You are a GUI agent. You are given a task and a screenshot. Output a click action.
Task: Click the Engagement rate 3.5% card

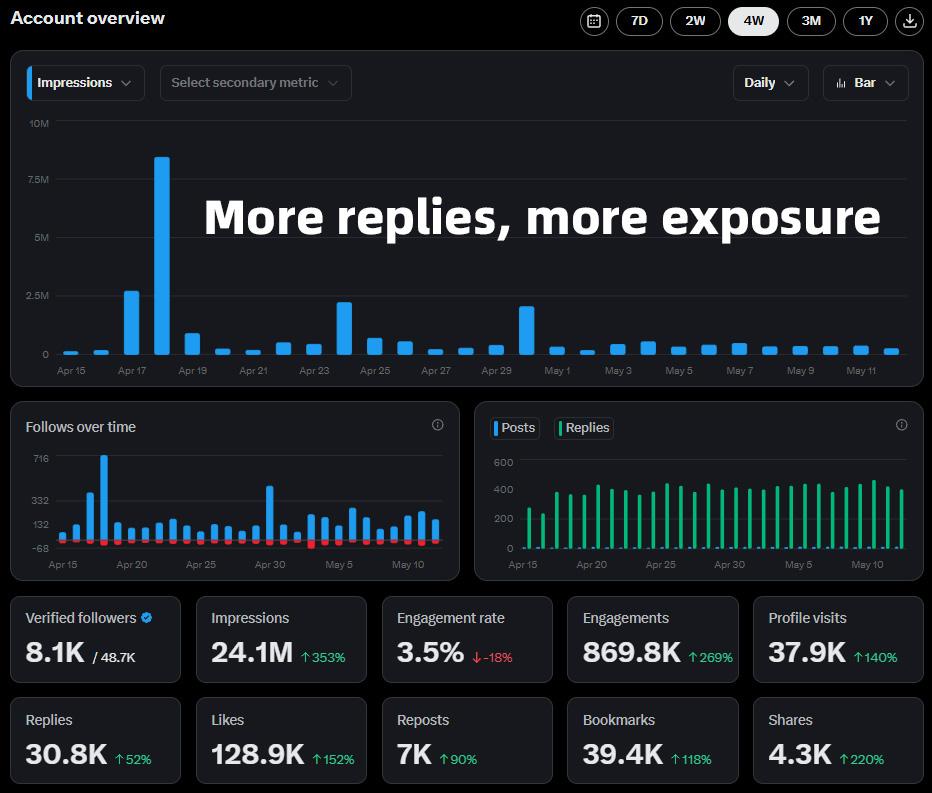467,640
